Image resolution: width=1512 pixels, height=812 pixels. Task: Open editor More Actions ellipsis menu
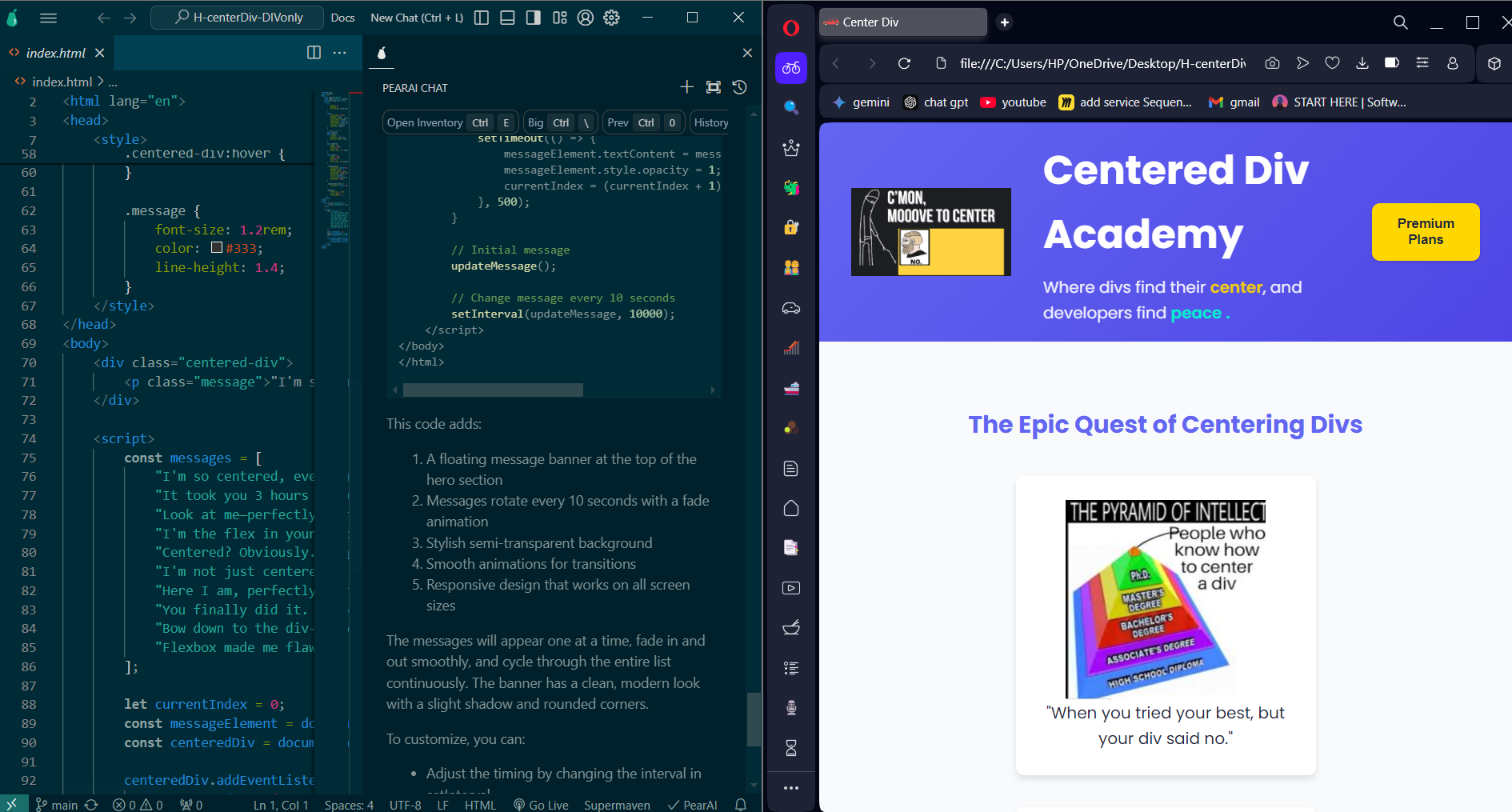(340, 53)
